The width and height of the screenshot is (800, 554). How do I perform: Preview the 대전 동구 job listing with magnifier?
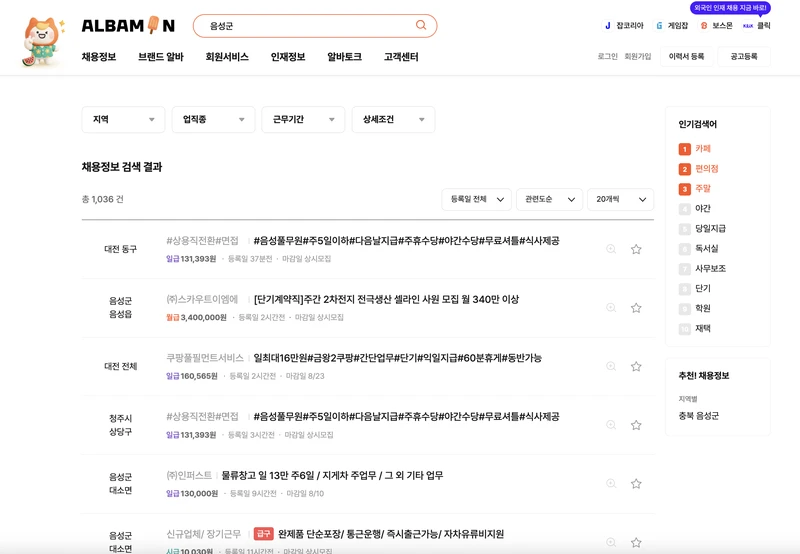point(611,249)
